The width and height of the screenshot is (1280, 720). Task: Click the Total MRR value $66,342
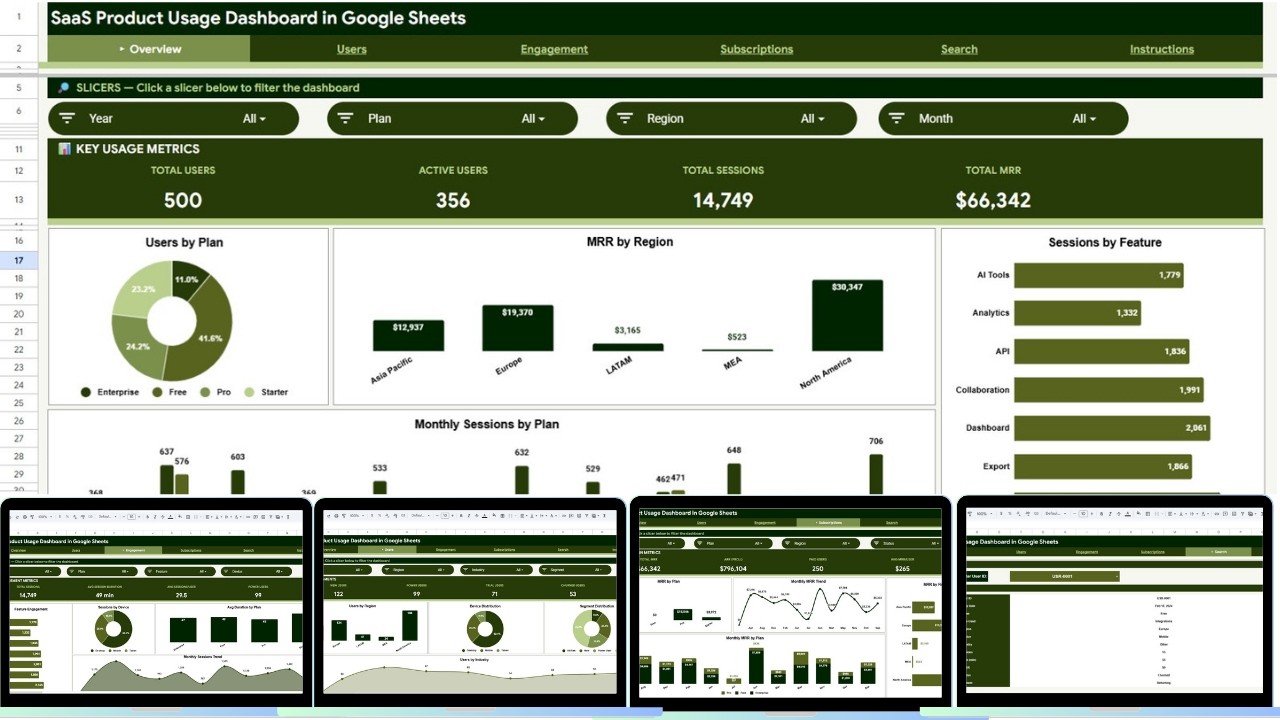(x=993, y=200)
